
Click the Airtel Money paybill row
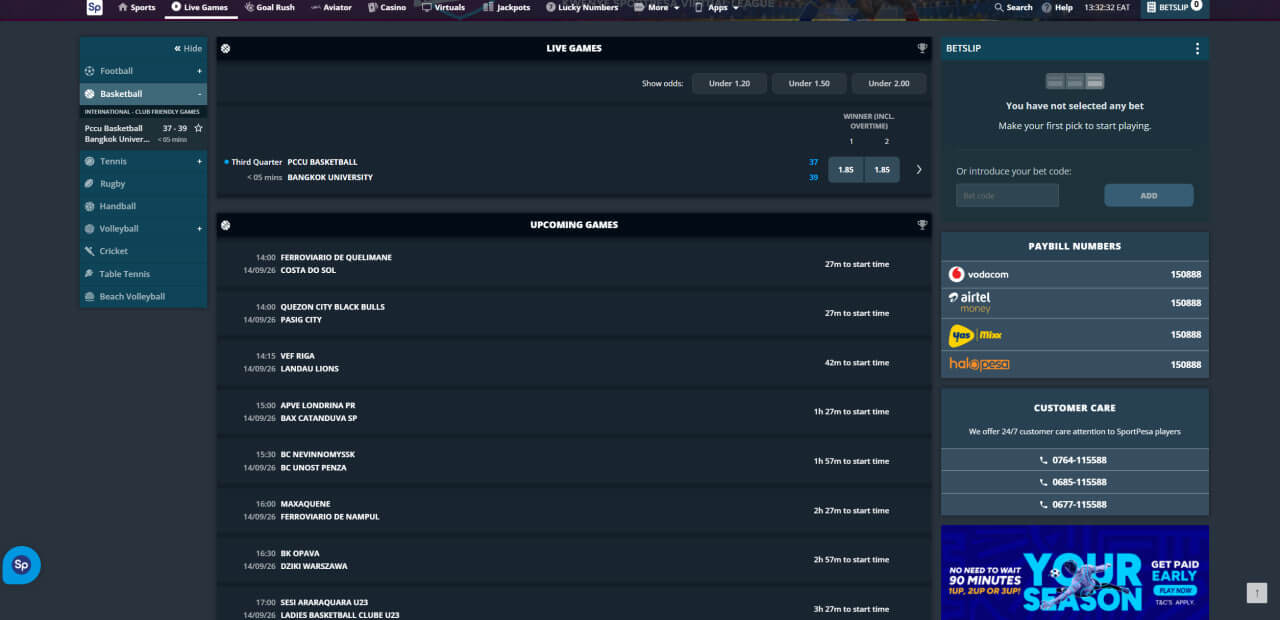click(x=1075, y=303)
